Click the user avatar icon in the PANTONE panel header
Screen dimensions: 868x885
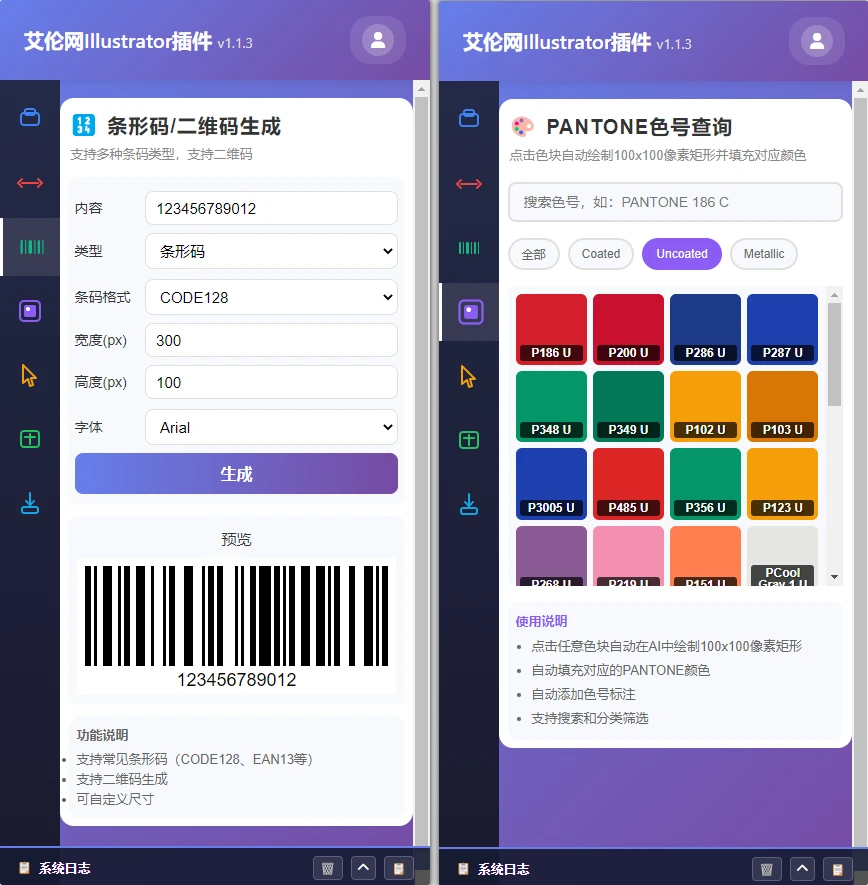[x=817, y=41]
